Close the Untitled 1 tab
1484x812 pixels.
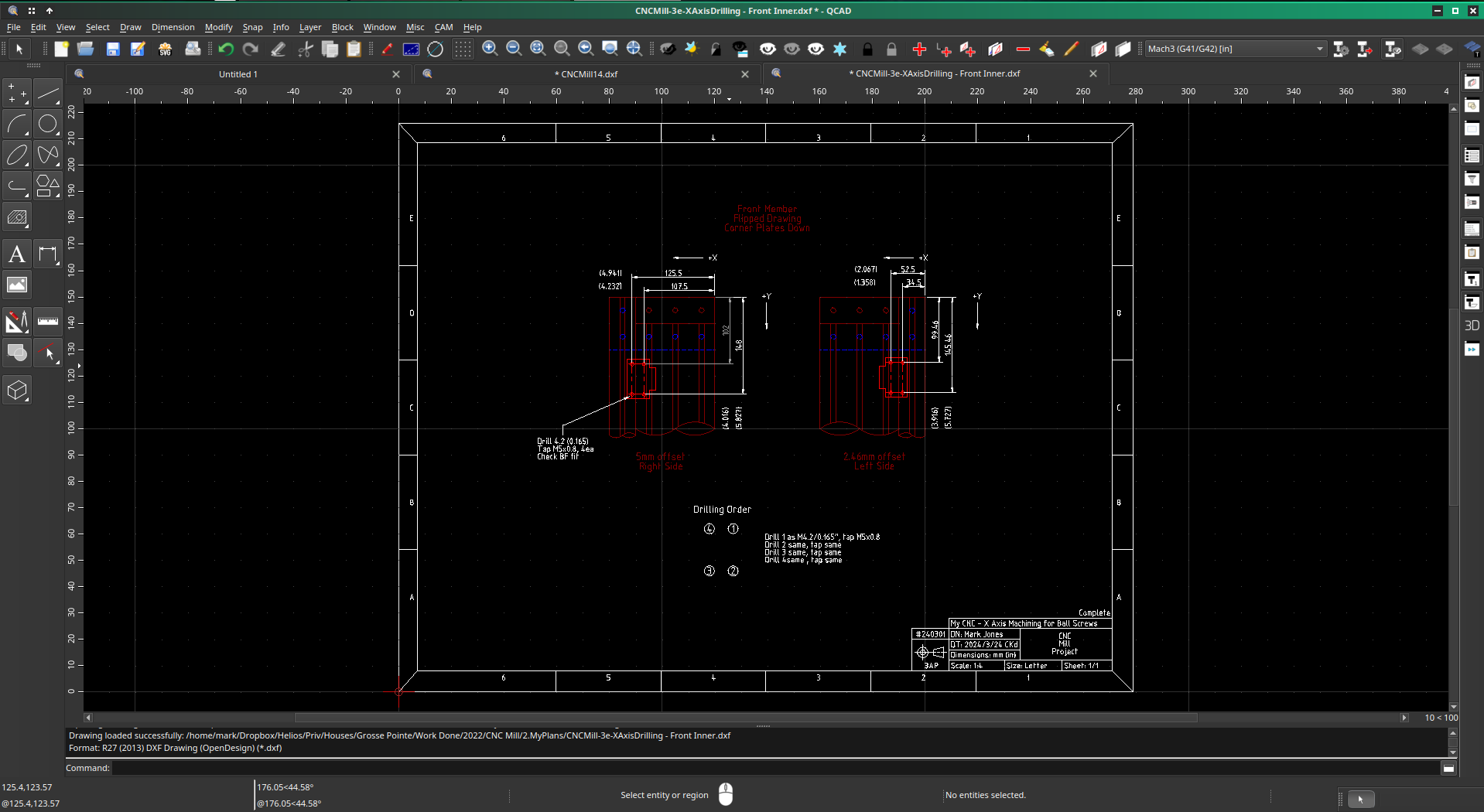tap(396, 74)
